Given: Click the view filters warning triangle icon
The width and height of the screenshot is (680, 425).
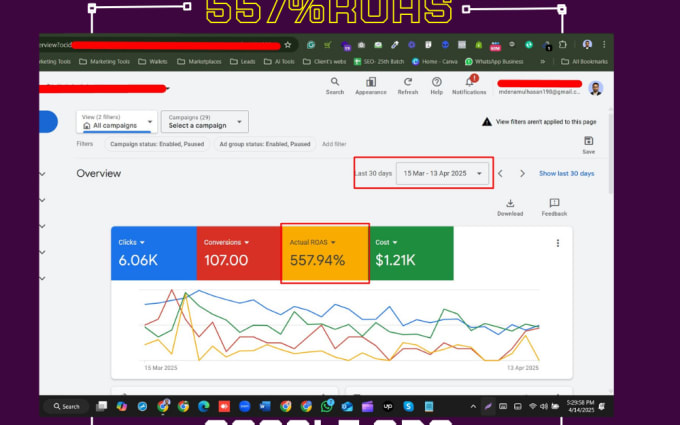Looking at the screenshot, I should pyautogui.click(x=487, y=122).
